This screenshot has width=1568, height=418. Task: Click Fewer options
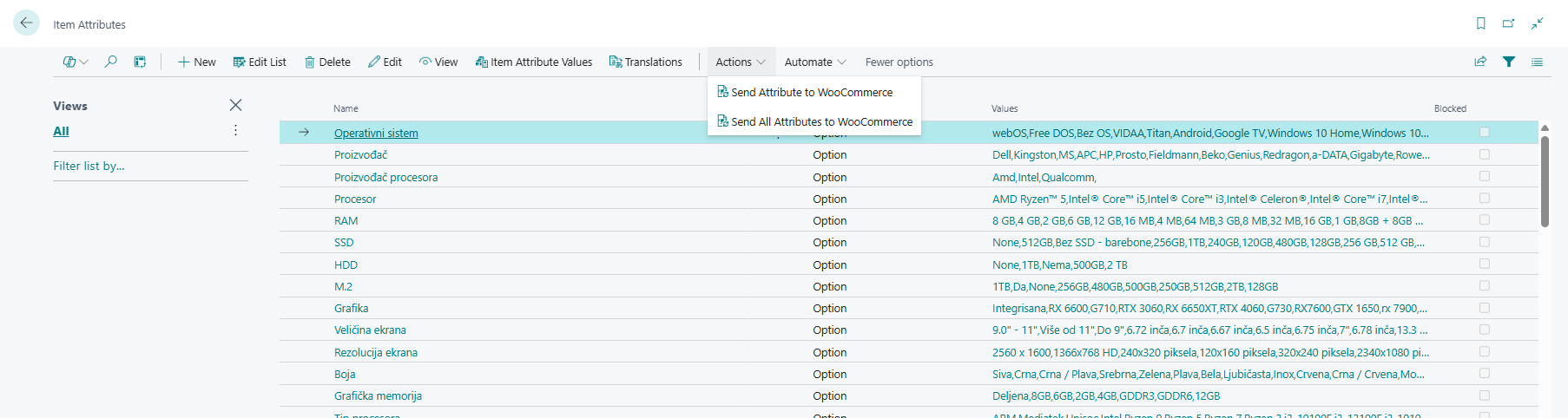(x=899, y=62)
